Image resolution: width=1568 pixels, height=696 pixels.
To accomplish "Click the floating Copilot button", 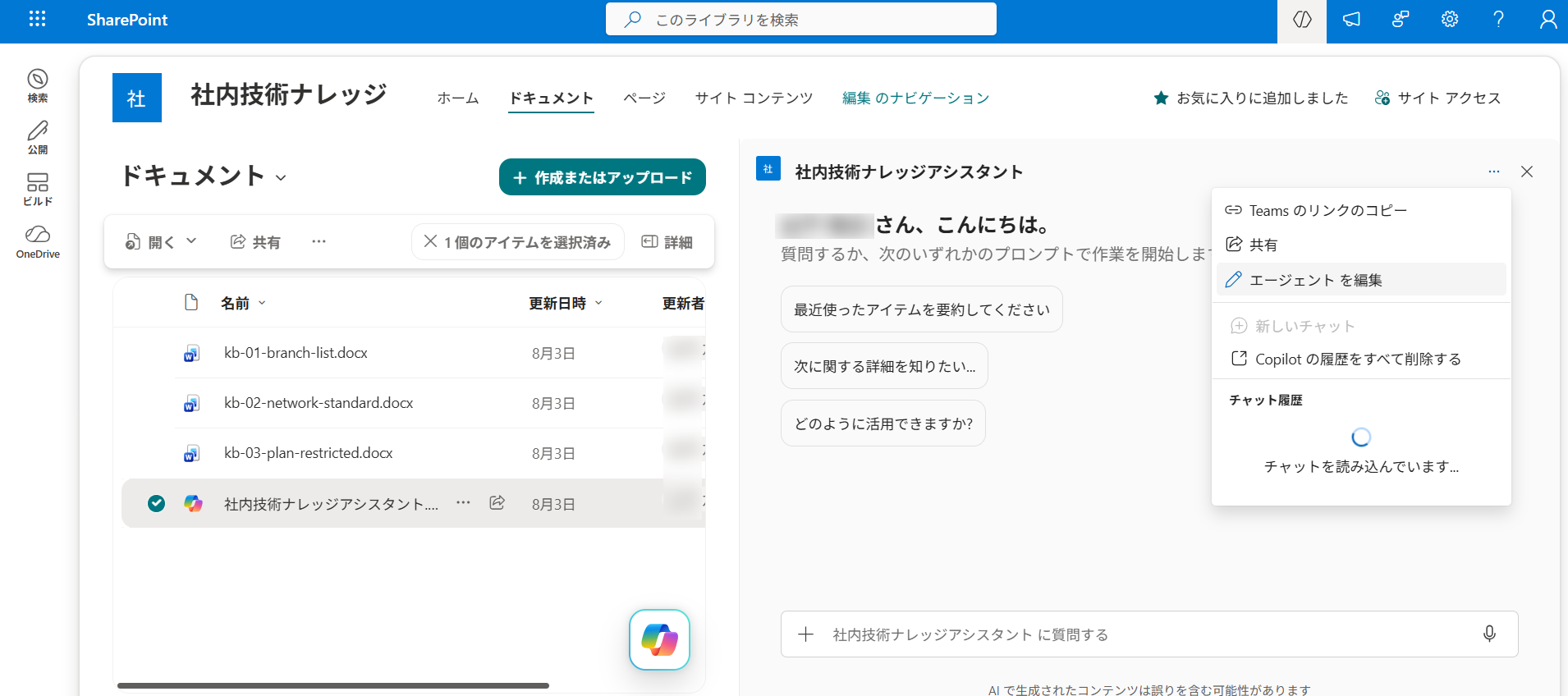I will 659,639.
